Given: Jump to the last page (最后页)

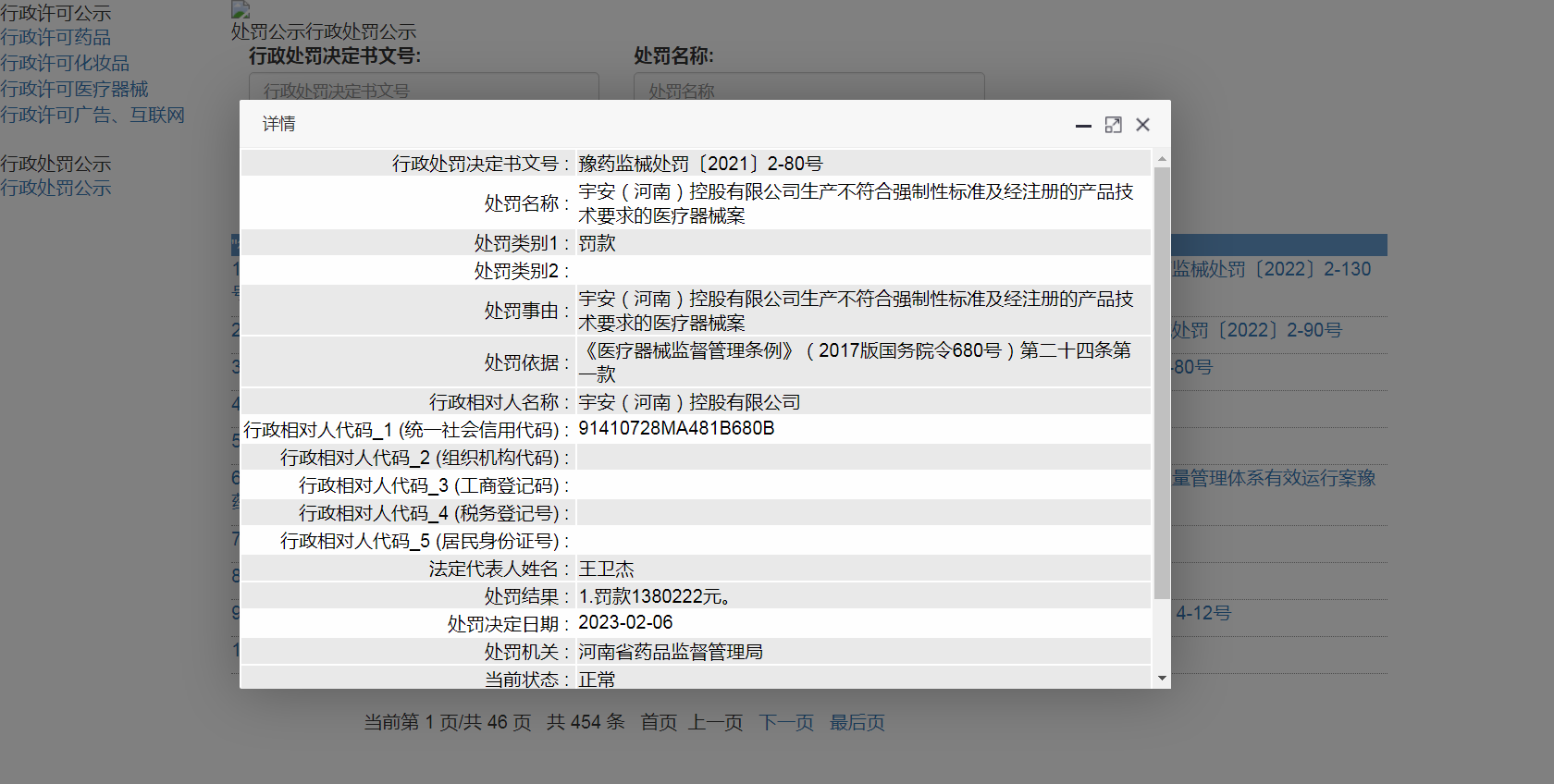Looking at the screenshot, I should tap(857, 723).
